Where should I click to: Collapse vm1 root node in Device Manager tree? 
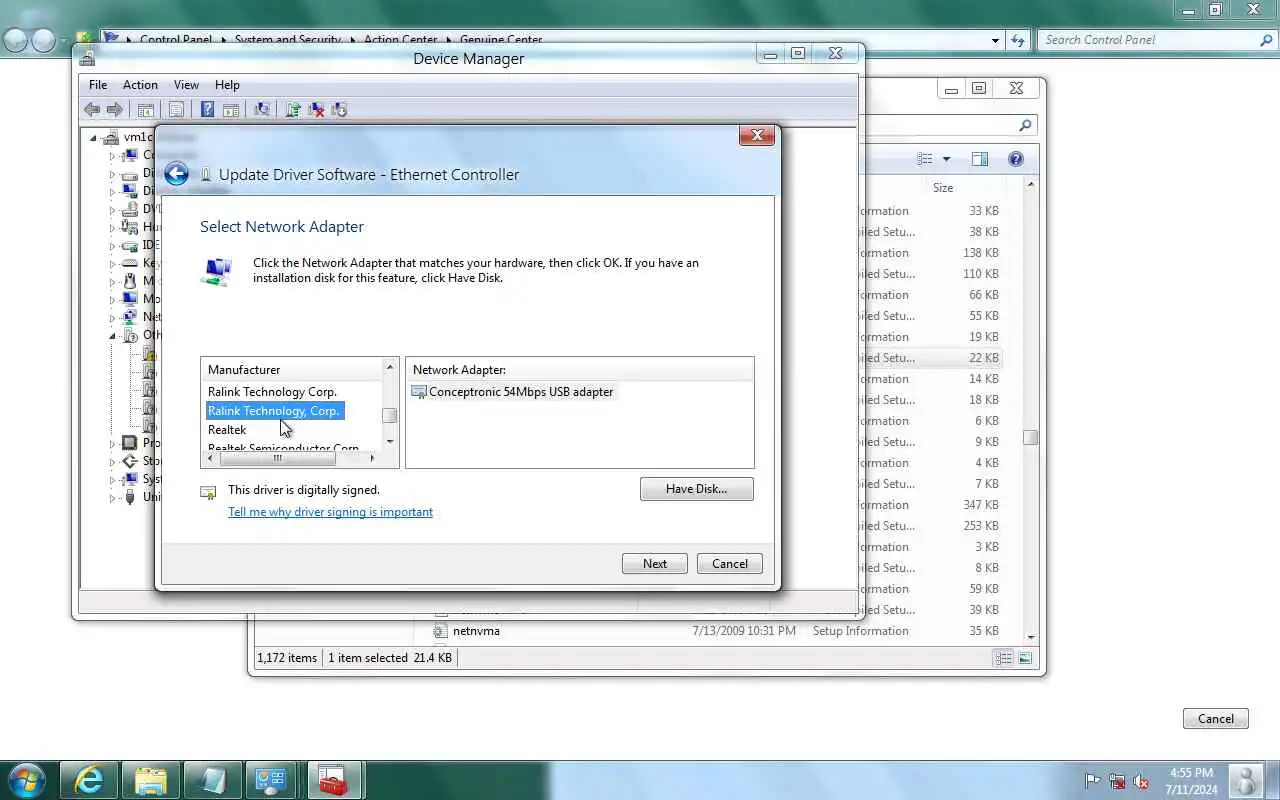click(x=93, y=137)
